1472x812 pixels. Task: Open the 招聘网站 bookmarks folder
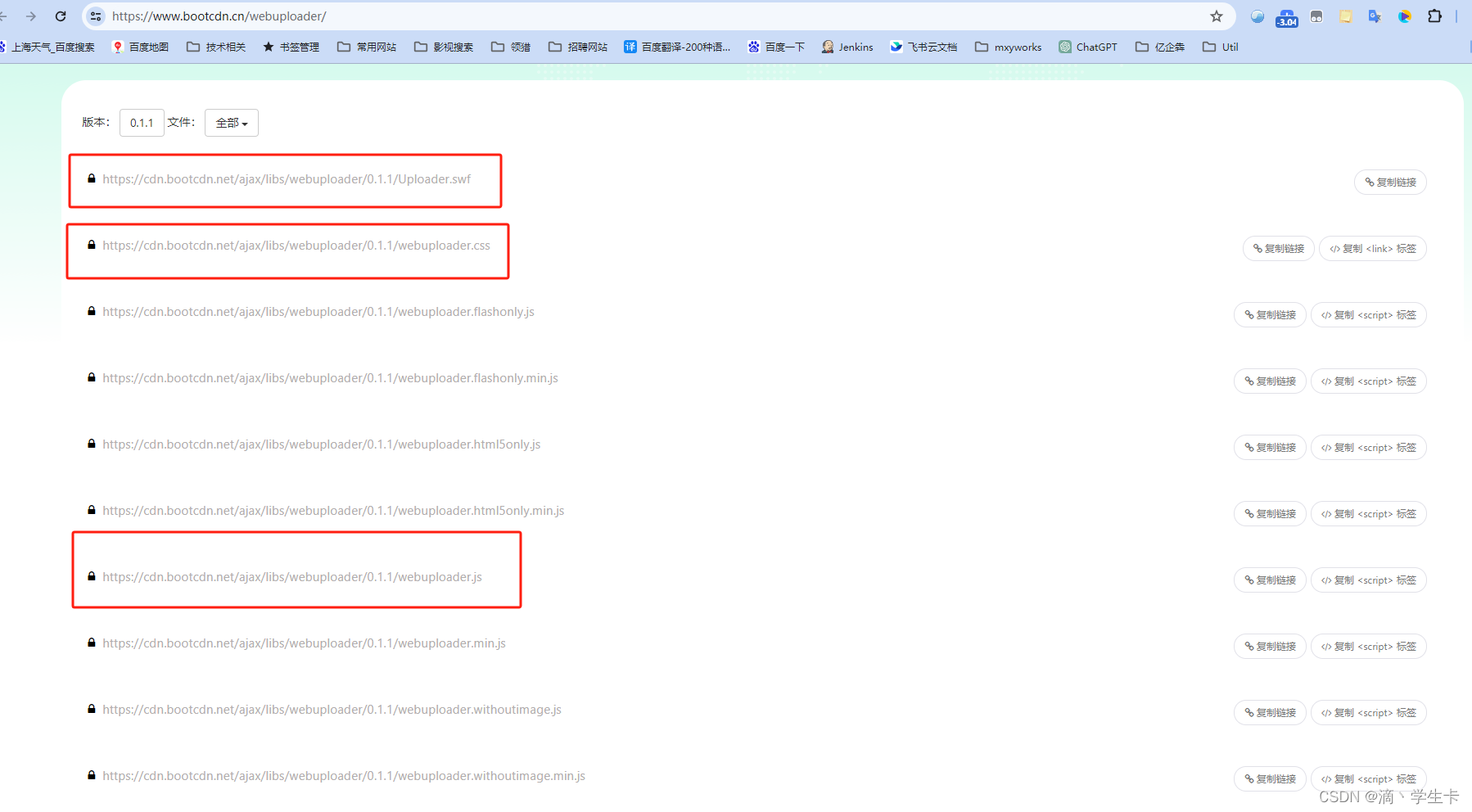[x=578, y=47]
